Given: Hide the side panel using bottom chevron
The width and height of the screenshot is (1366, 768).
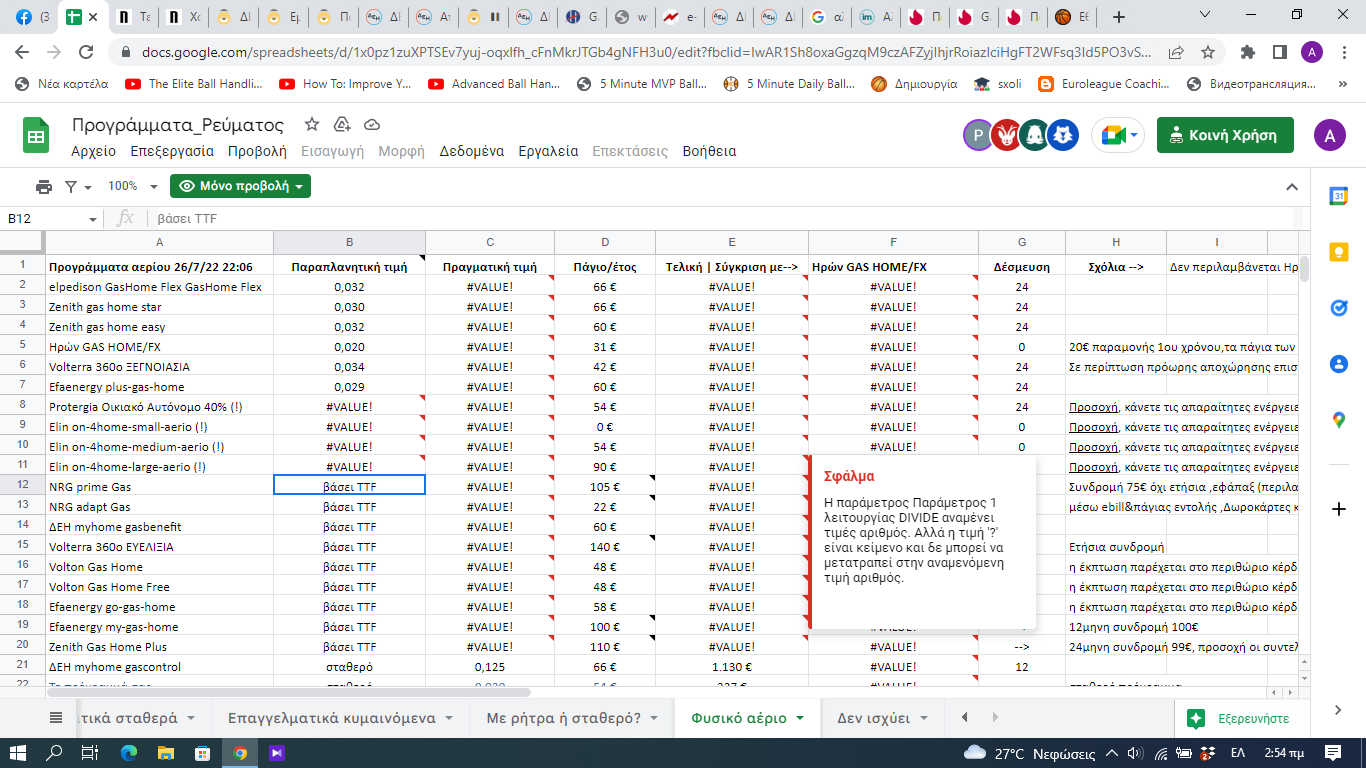Looking at the screenshot, I should (x=1338, y=709).
